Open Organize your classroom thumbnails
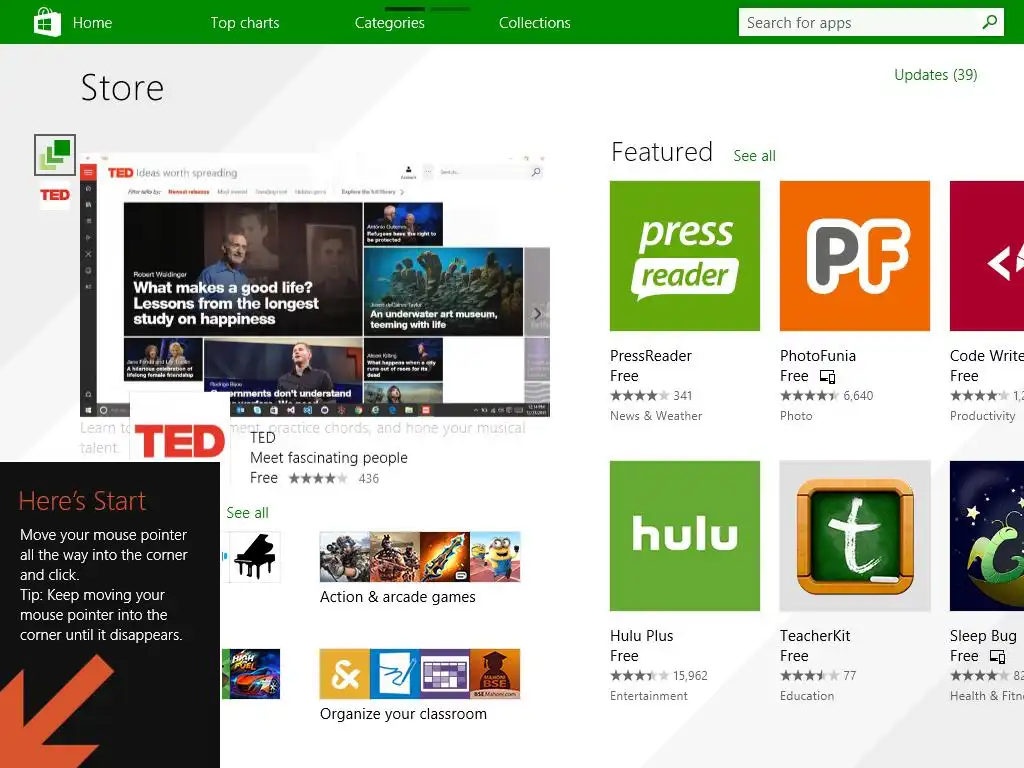This screenshot has height=768, width=1024. coord(420,674)
